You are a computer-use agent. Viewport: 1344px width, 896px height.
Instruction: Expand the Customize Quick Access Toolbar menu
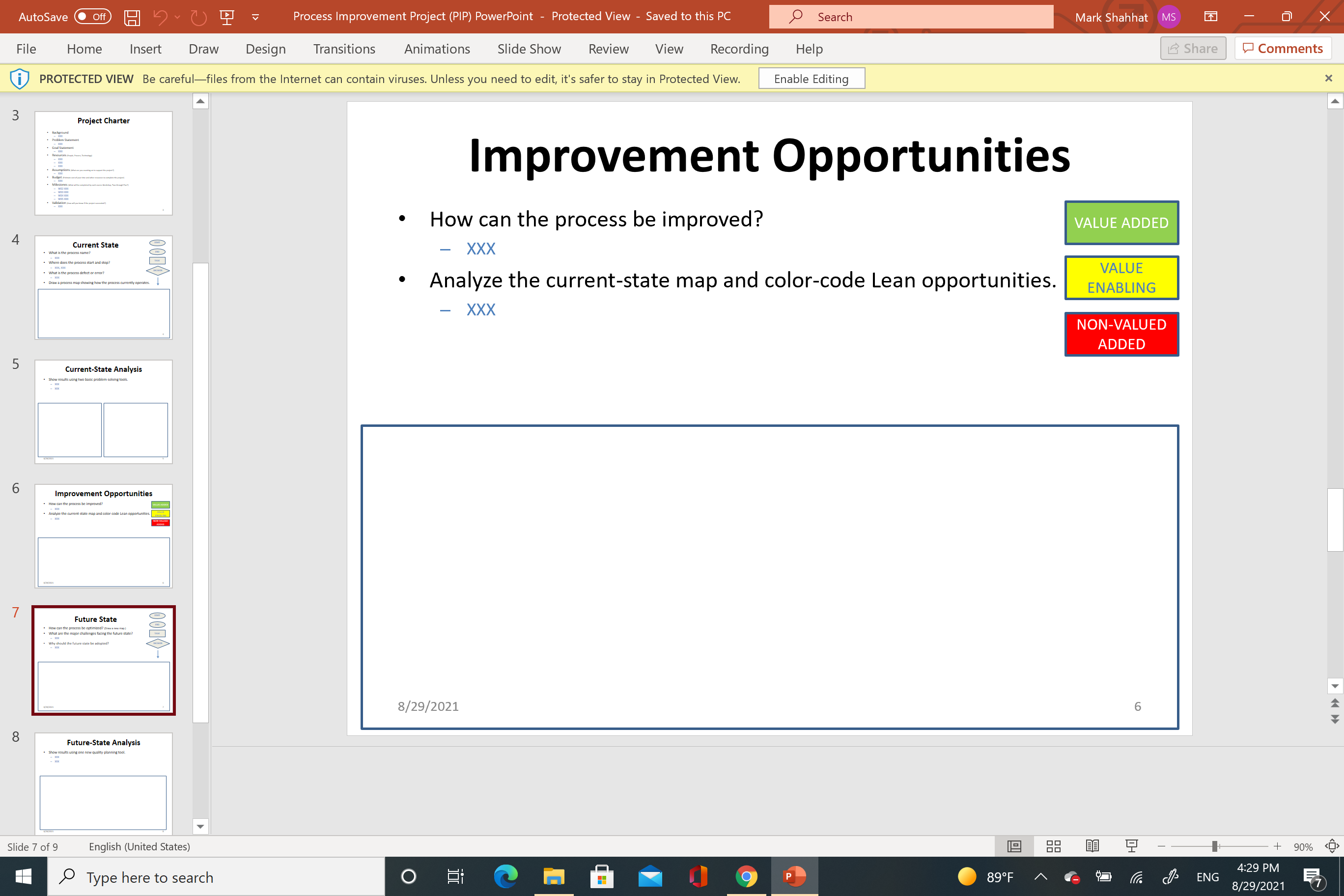pos(255,17)
